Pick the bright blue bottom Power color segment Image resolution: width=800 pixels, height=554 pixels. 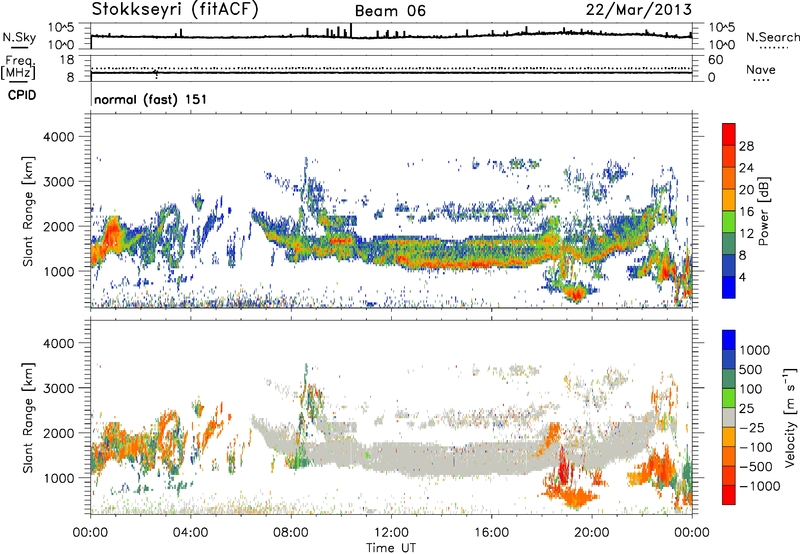click(x=729, y=287)
